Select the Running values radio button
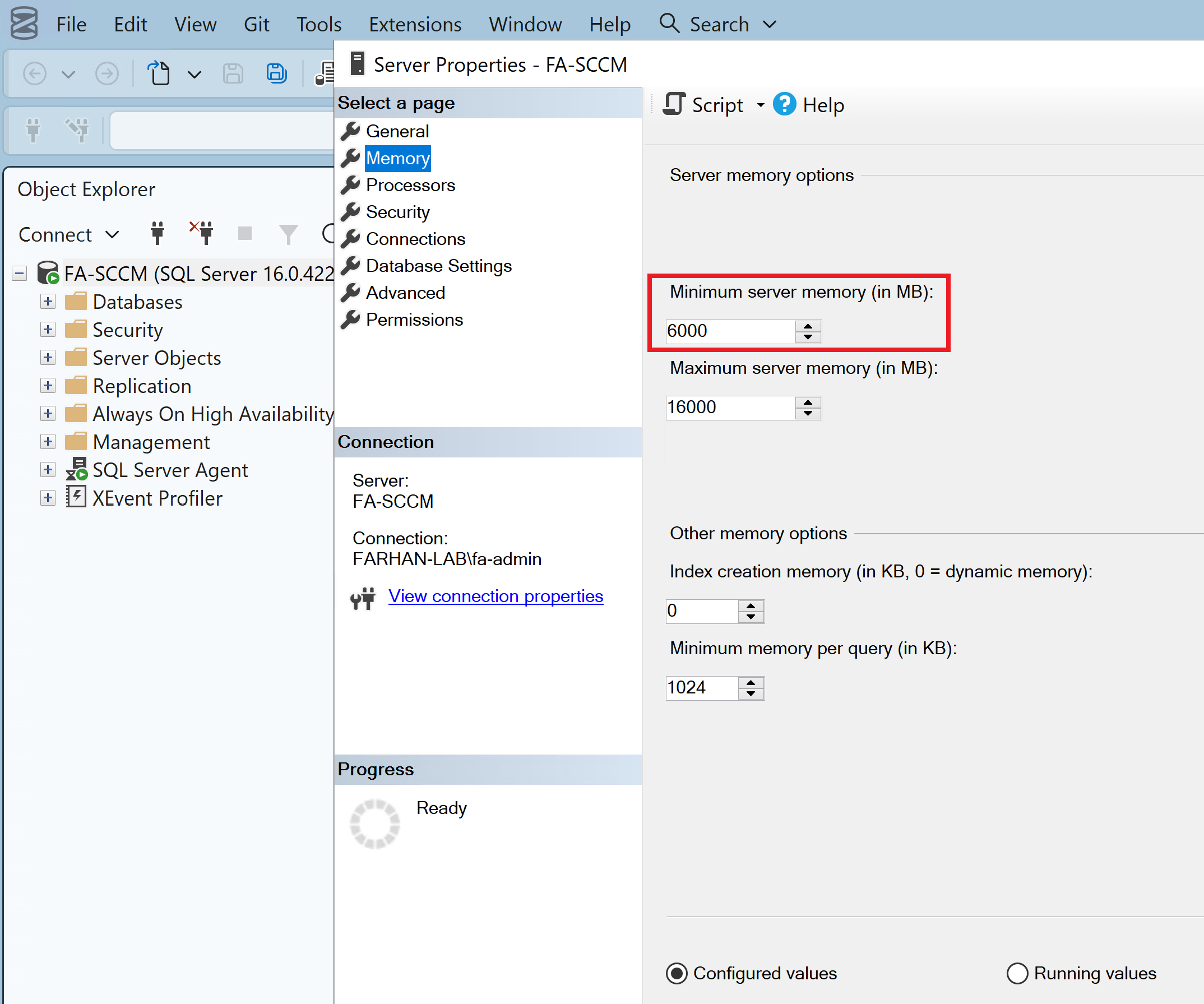This screenshot has height=1004, width=1204. (x=1017, y=974)
